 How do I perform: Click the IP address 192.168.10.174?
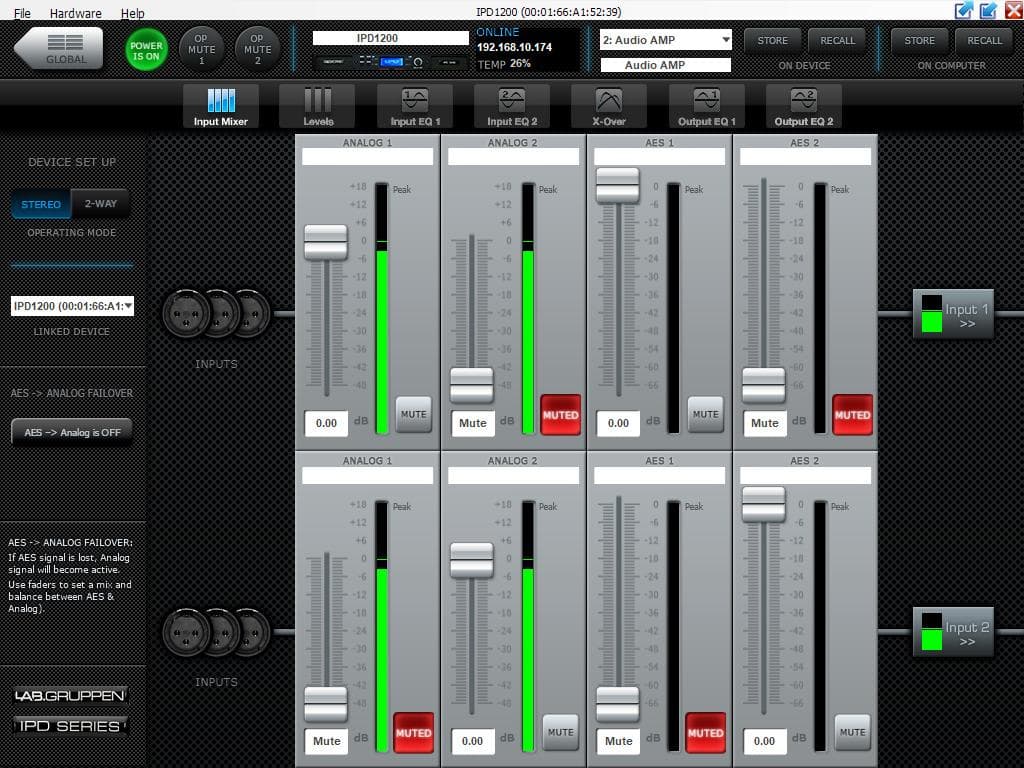point(514,47)
